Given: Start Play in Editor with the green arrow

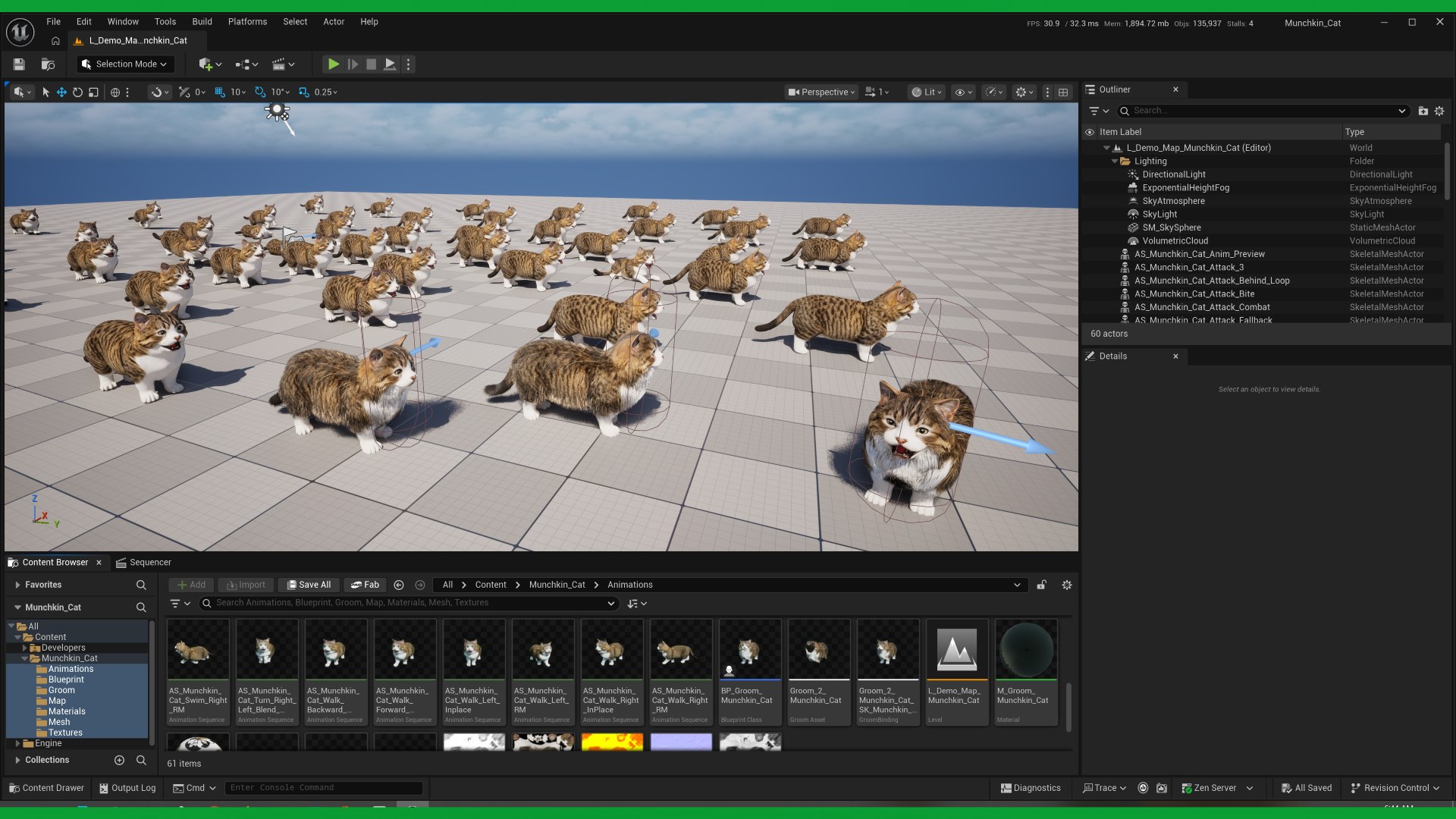Looking at the screenshot, I should (x=333, y=64).
